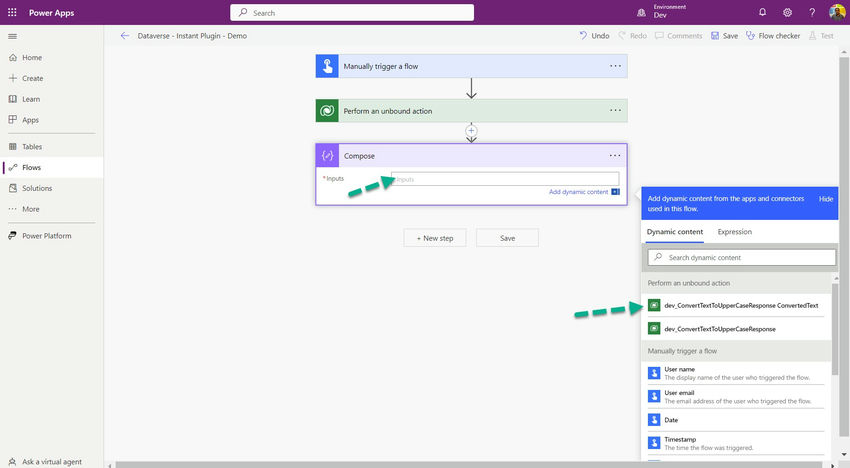Click the Power Apps title
This screenshot has height=468, width=850.
pos(51,12)
